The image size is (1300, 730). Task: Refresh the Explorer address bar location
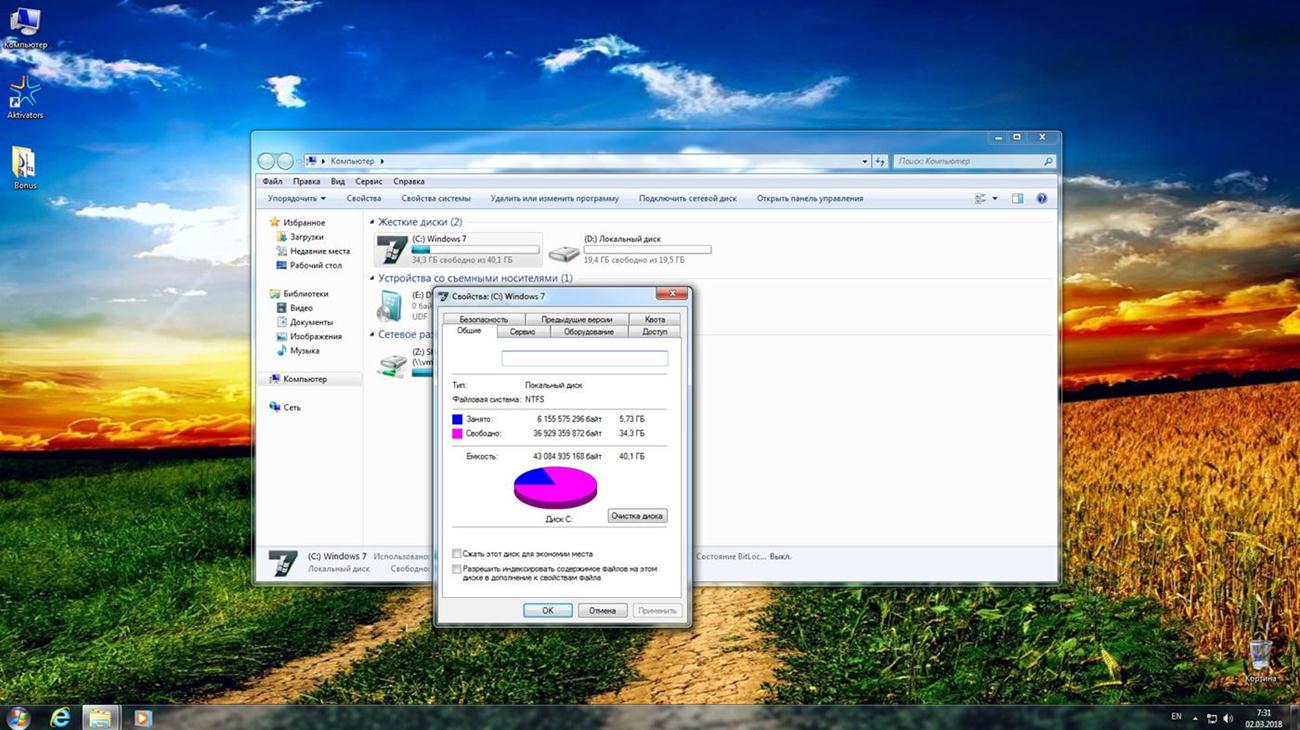coord(880,161)
